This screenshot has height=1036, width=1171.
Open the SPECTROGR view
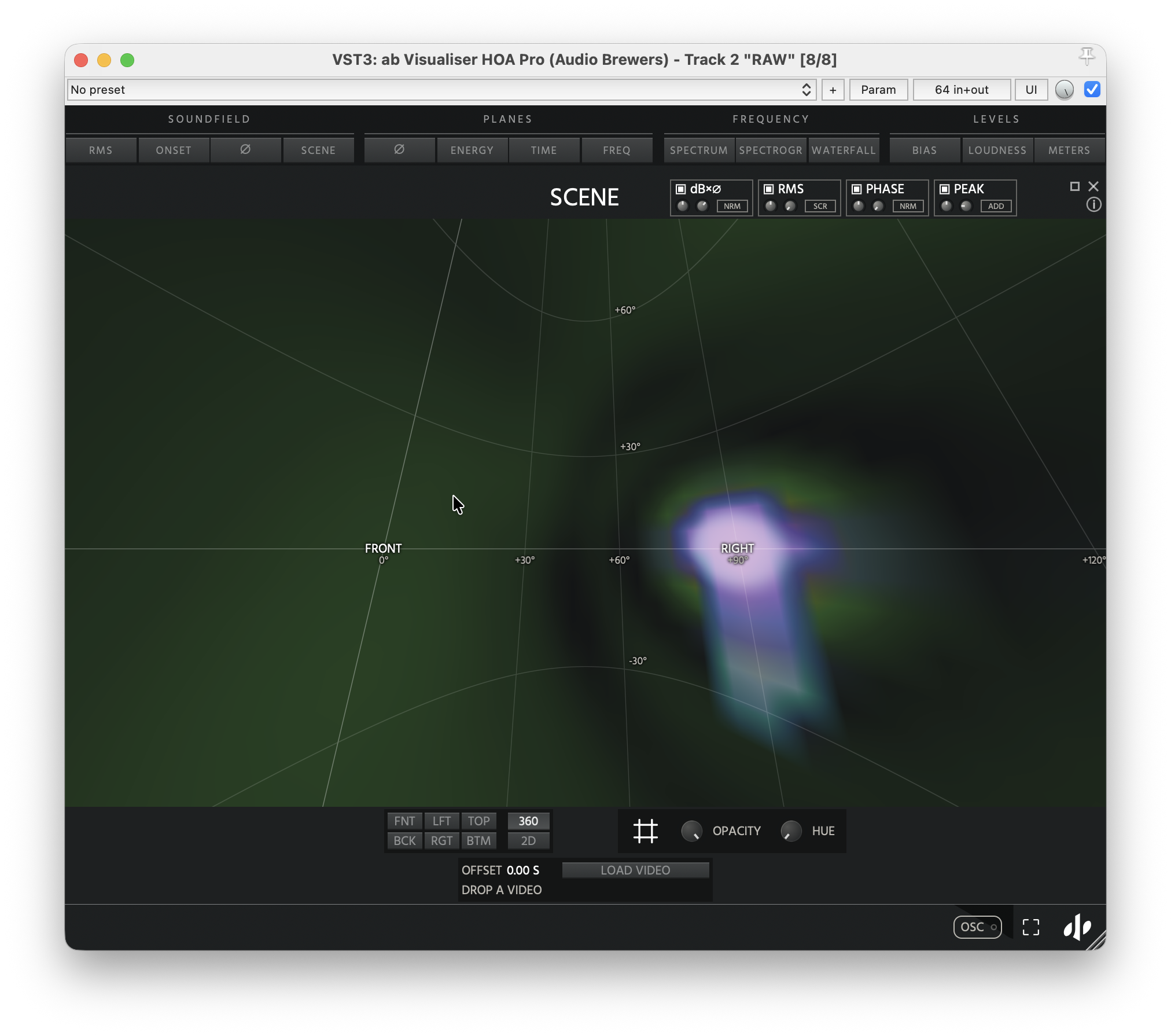(x=771, y=150)
